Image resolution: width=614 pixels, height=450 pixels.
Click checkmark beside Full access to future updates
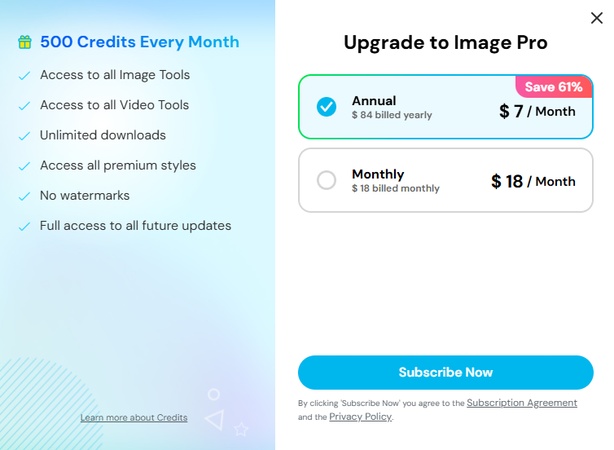click(24, 226)
